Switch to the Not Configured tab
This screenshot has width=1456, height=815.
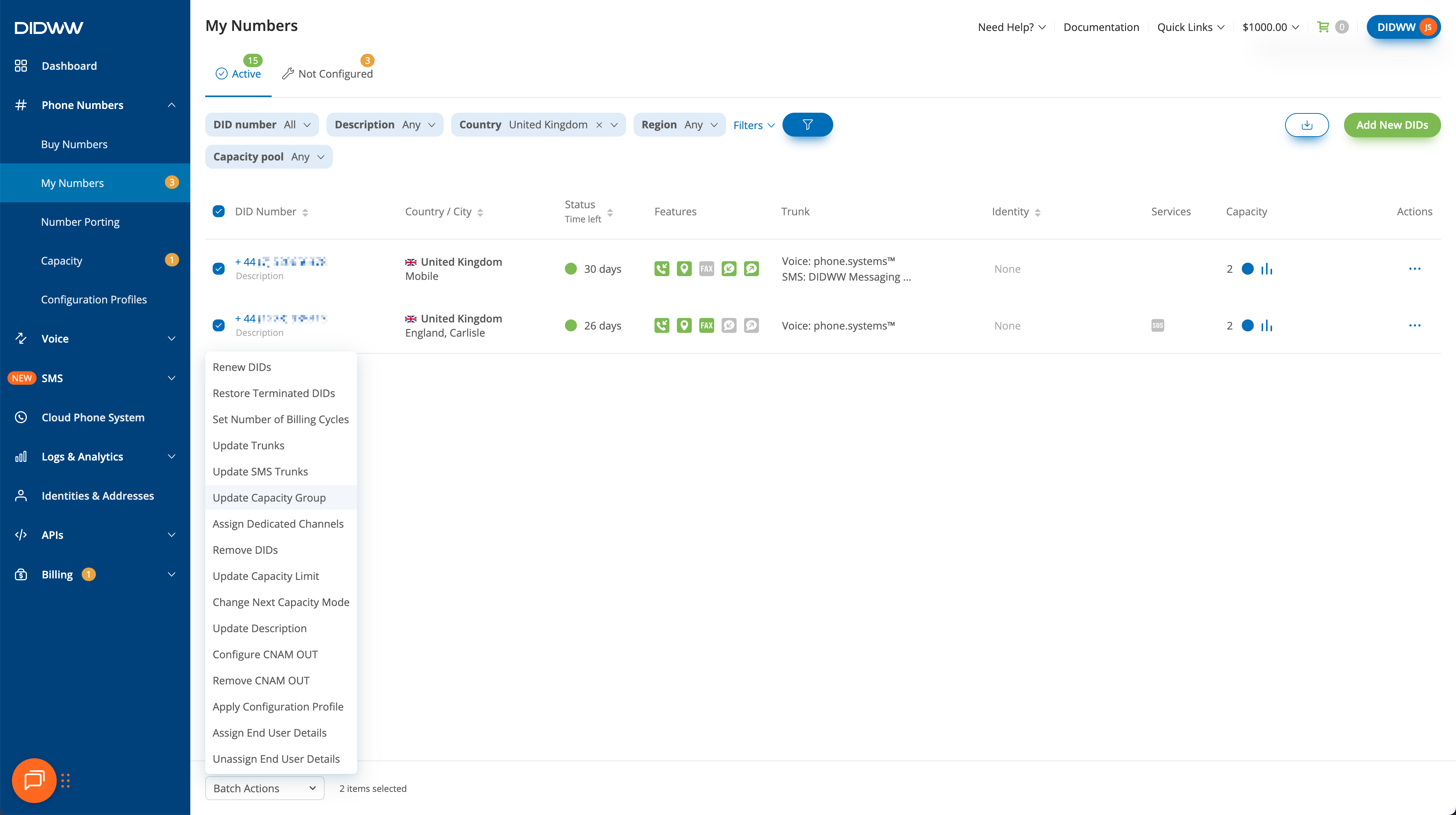pos(327,74)
